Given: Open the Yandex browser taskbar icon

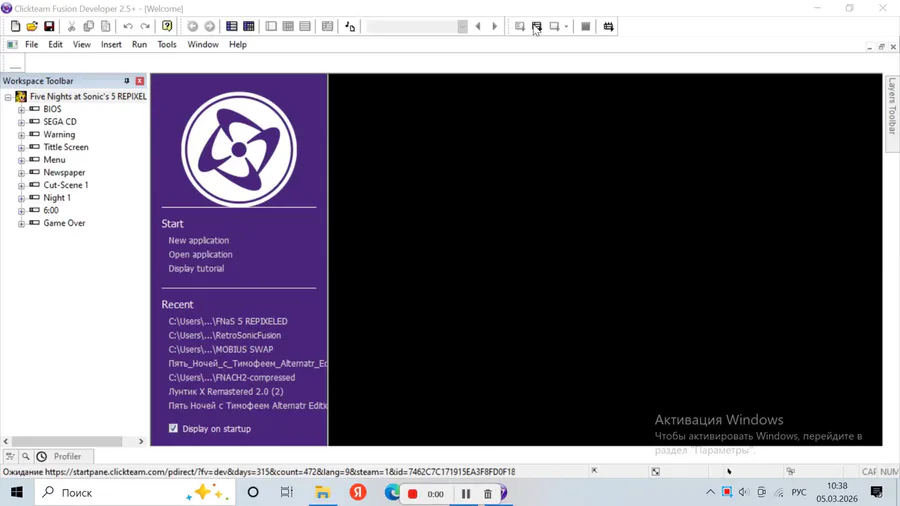Looking at the screenshot, I should [x=358, y=493].
